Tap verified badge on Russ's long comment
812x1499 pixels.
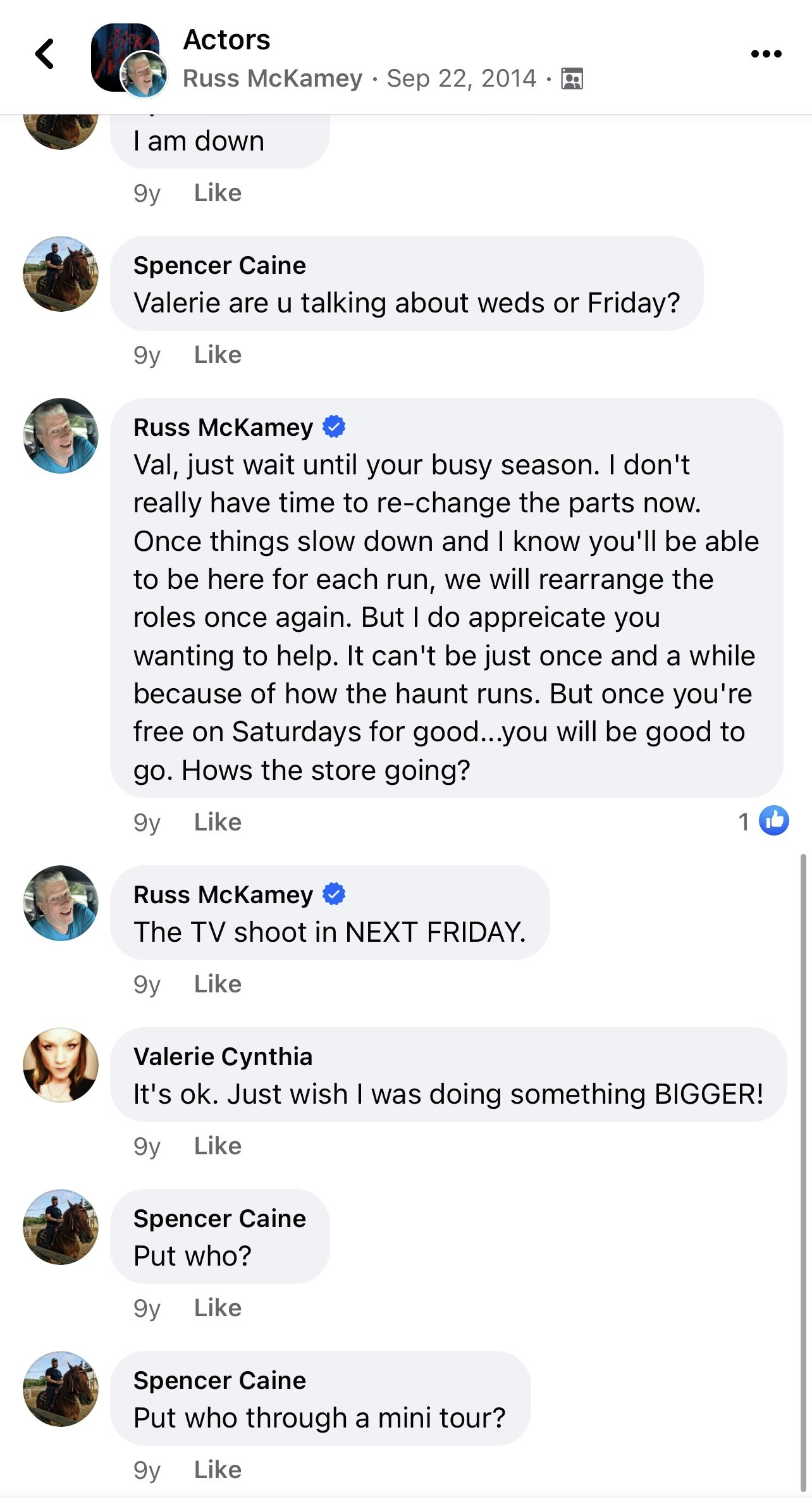click(334, 427)
